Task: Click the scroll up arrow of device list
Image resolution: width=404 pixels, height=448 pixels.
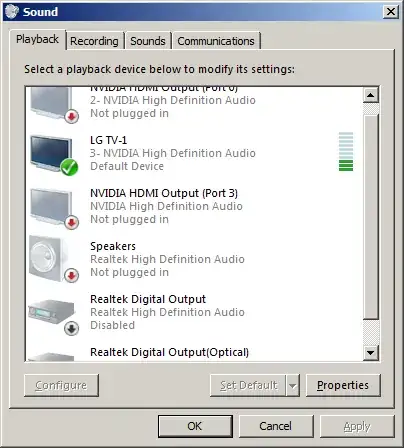Action: point(370,95)
